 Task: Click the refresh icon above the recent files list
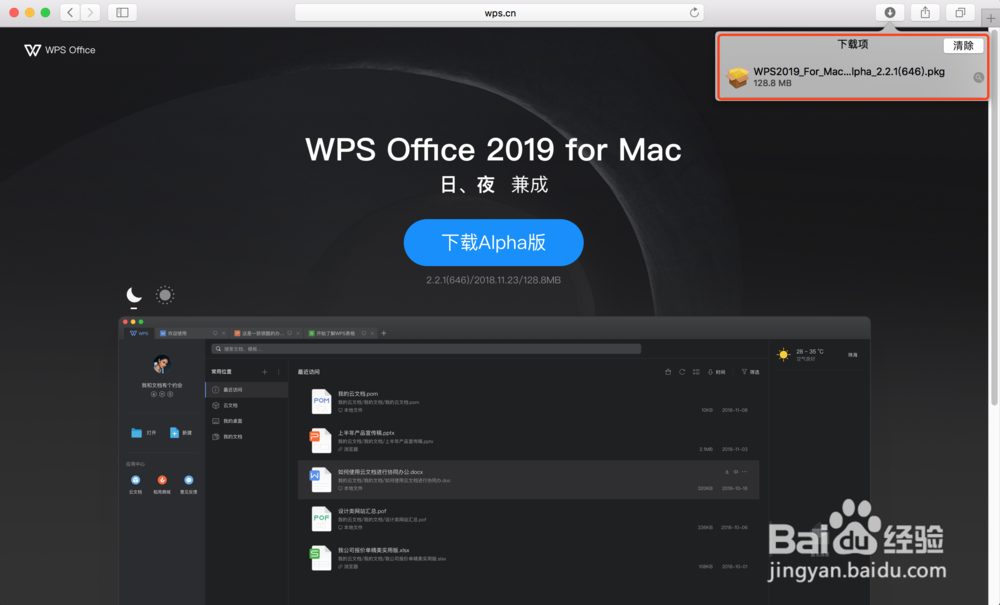click(x=682, y=371)
